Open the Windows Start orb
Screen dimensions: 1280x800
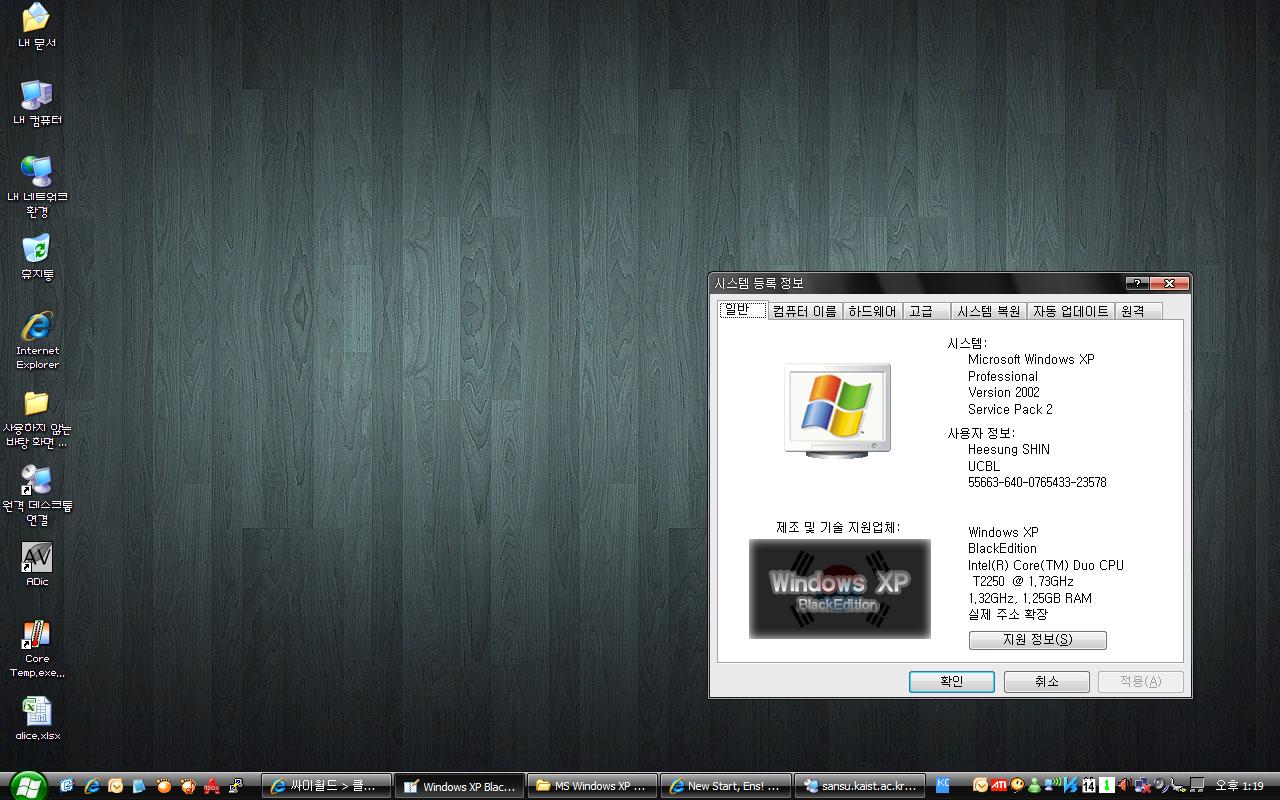pos(29,786)
